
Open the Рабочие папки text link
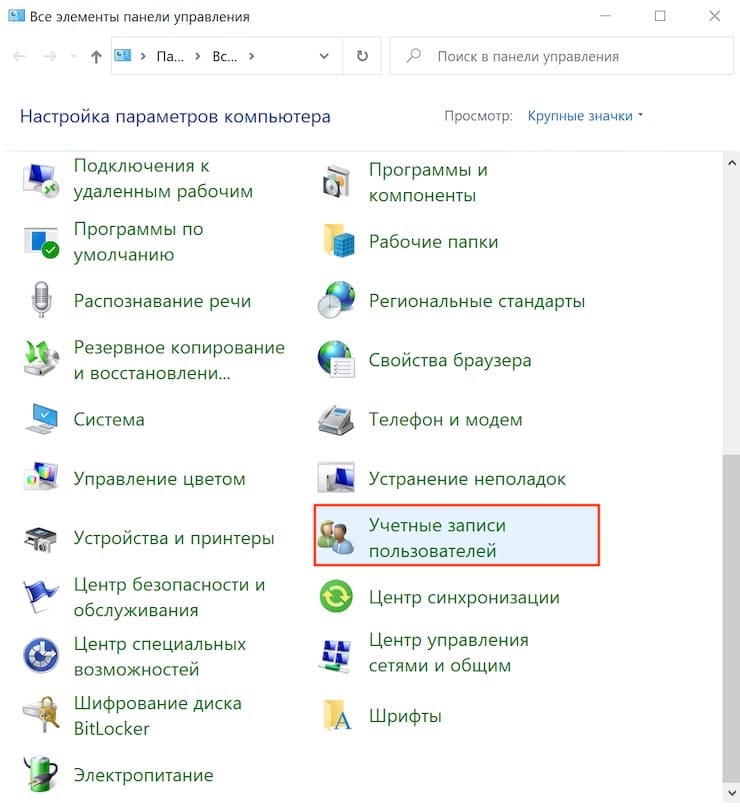pos(434,241)
